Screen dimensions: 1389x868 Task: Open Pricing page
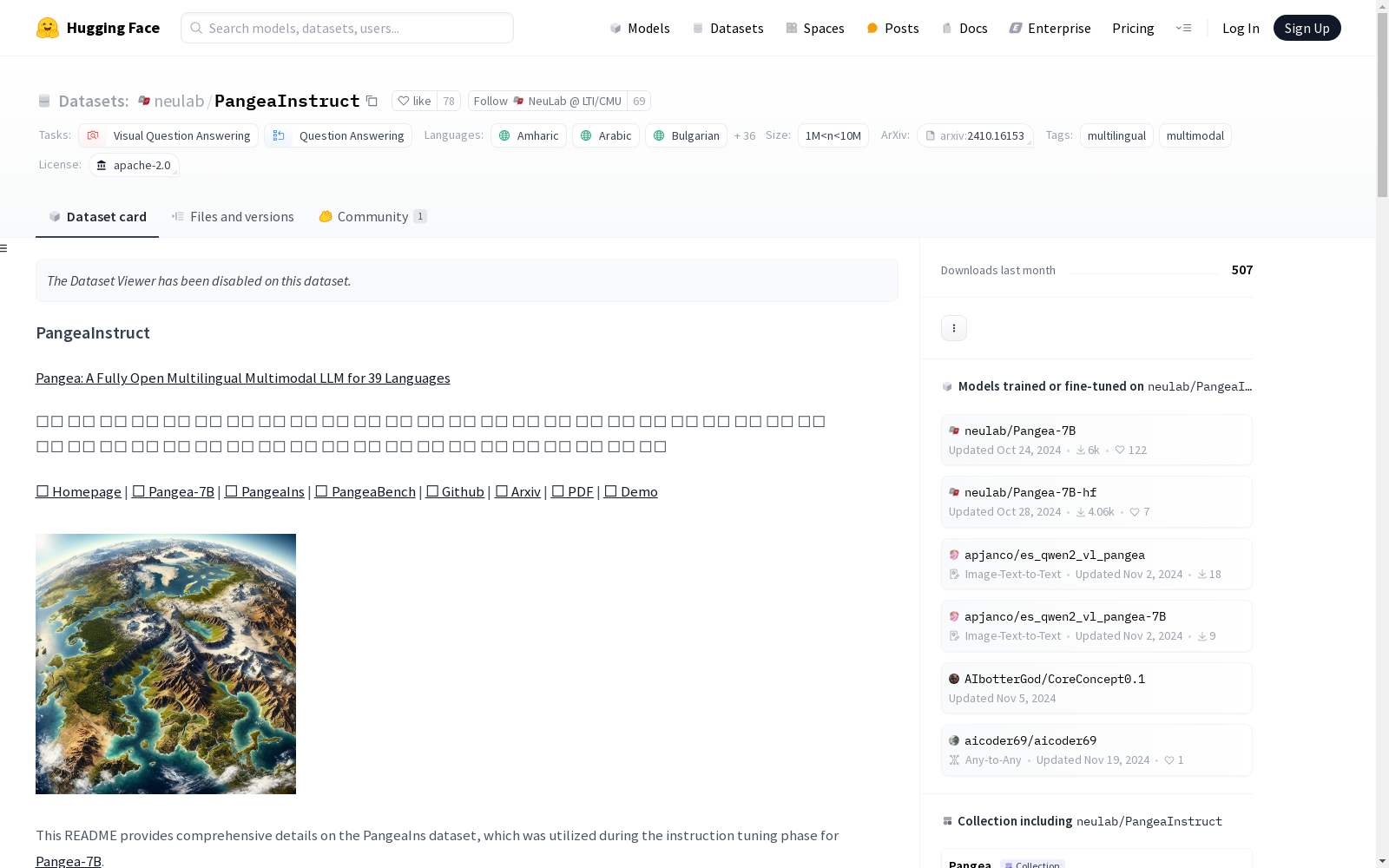(x=1133, y=28)
